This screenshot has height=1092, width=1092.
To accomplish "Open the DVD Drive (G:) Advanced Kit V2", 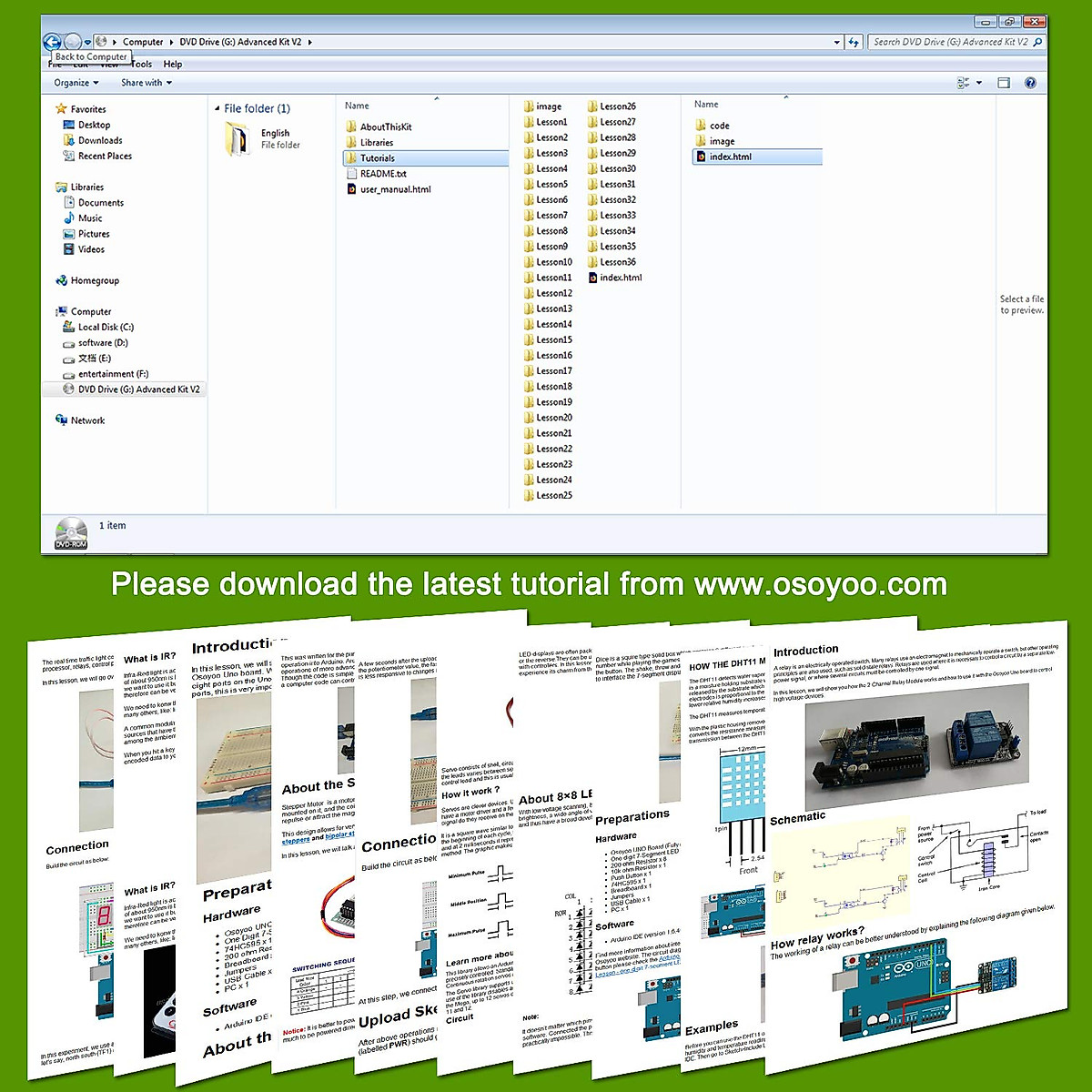I will click(x=133, y=389).
